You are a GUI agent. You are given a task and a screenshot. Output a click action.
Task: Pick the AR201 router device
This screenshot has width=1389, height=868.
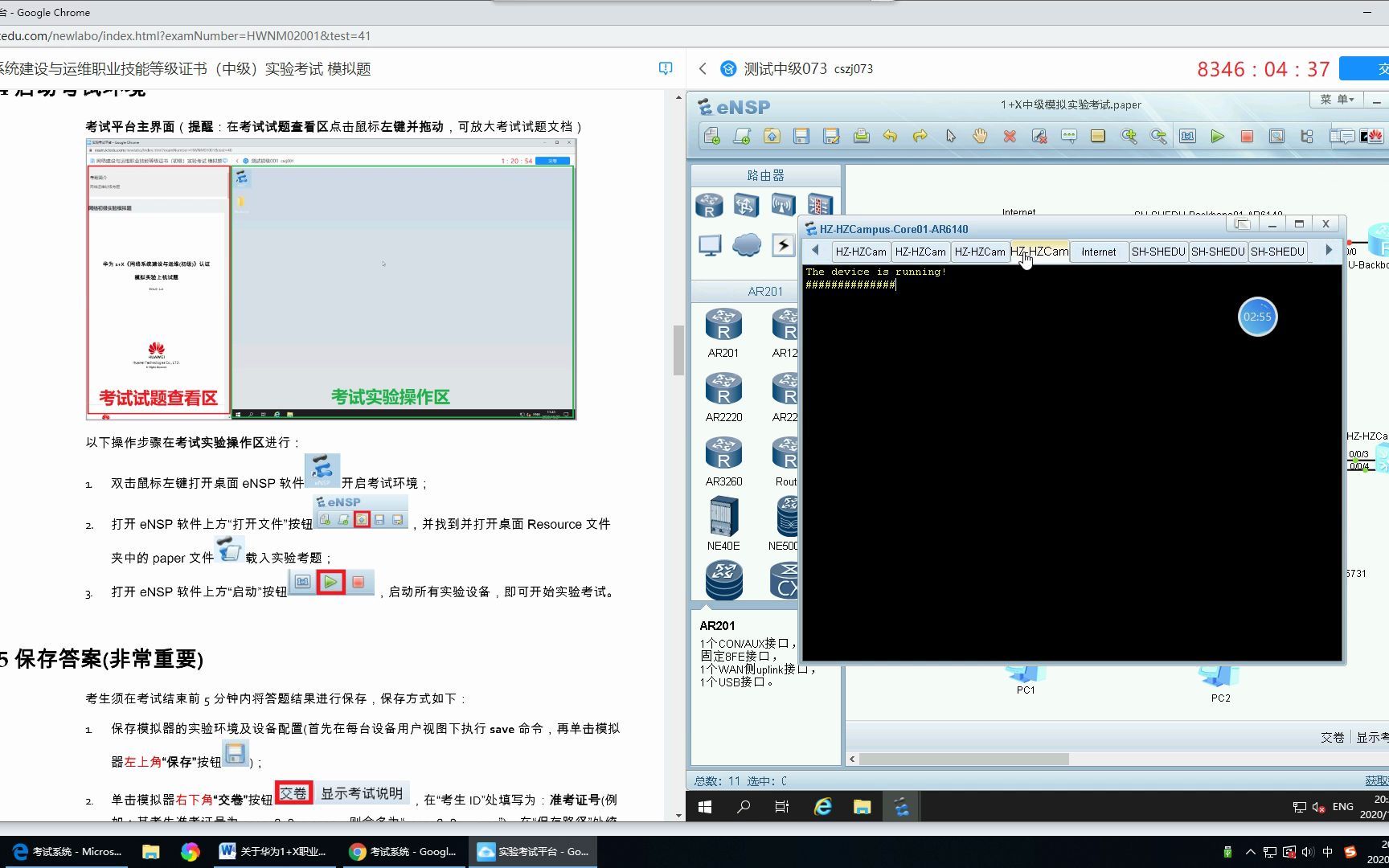click(723, 332)
